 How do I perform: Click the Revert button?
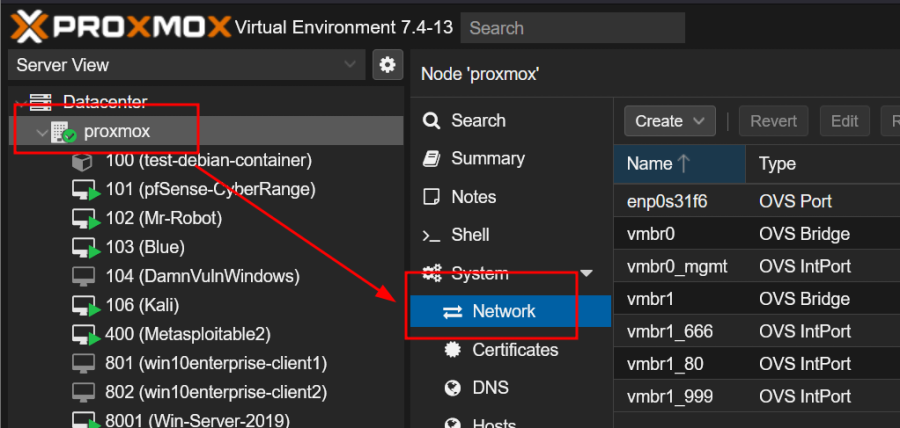(x=773, y=121)
